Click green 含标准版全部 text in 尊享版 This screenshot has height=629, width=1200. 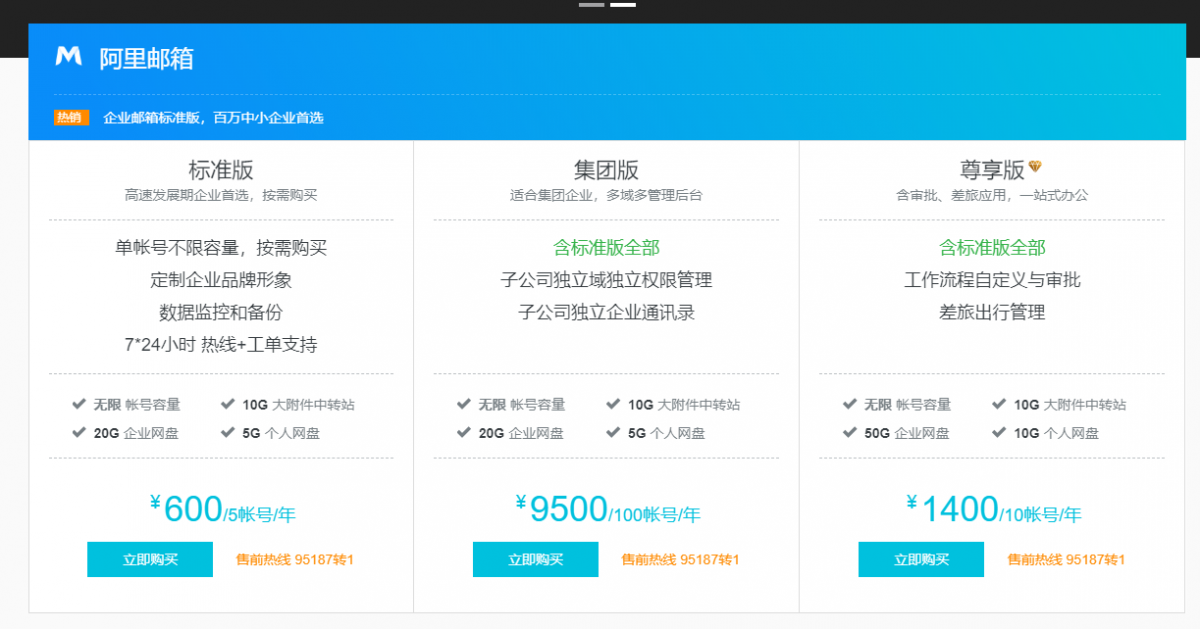click(992, 248)
